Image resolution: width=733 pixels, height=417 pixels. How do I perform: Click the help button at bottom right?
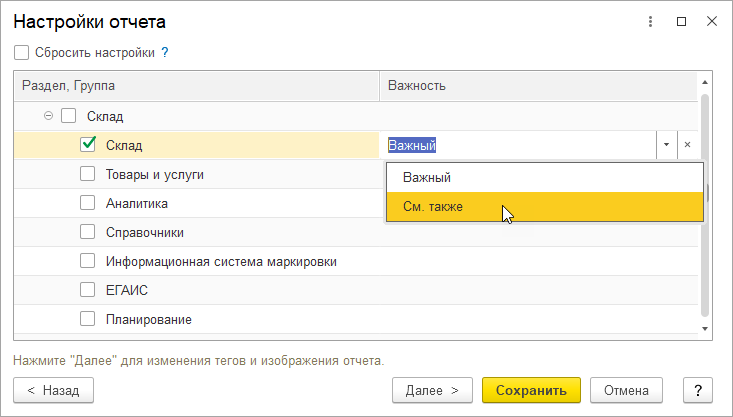pyautogui.click(x=697, y=390)
